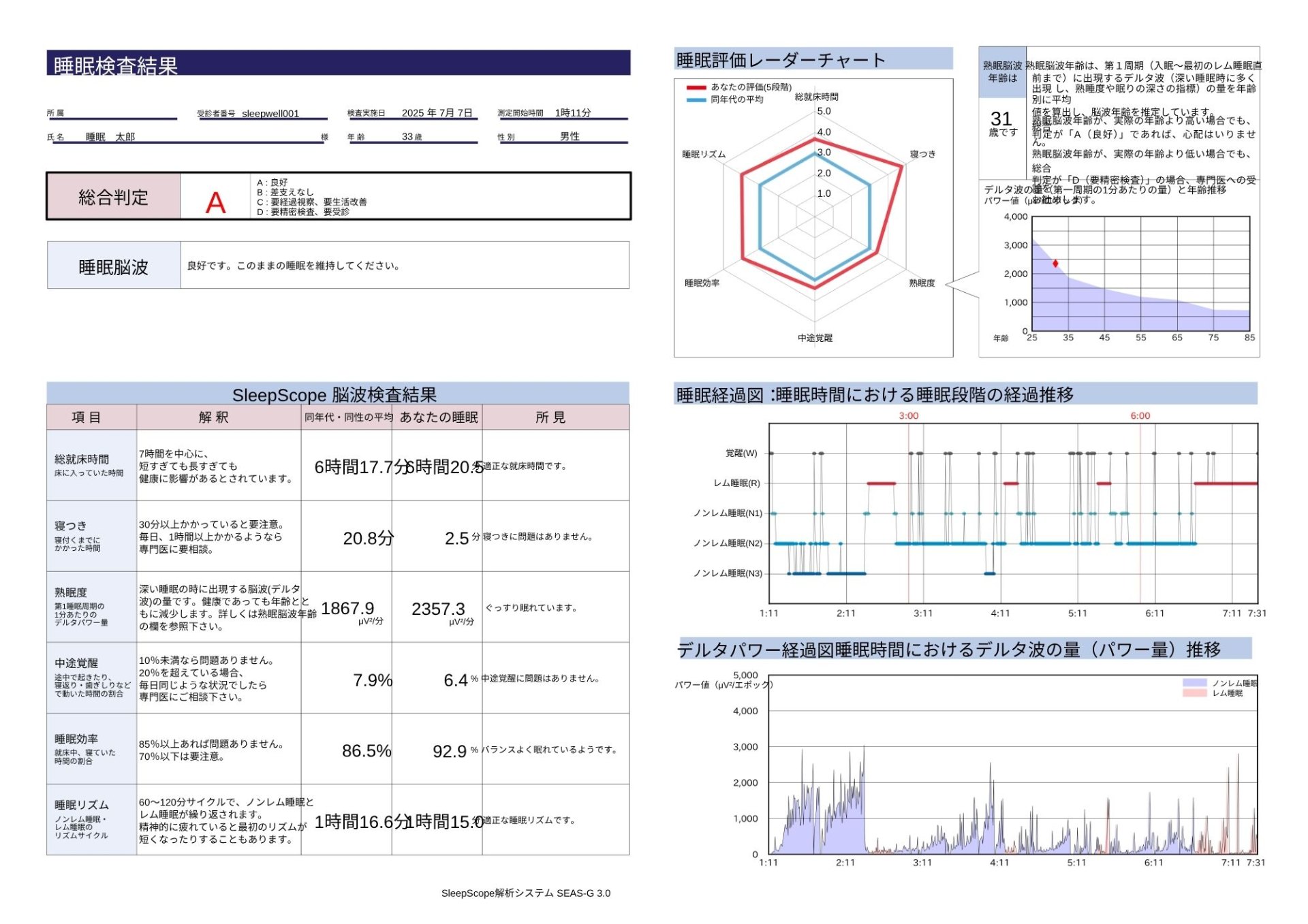The height and width of the screenshot is (924, 1308).
Task: Click the radar axis label 寝つき
Action: coord(923,155)
